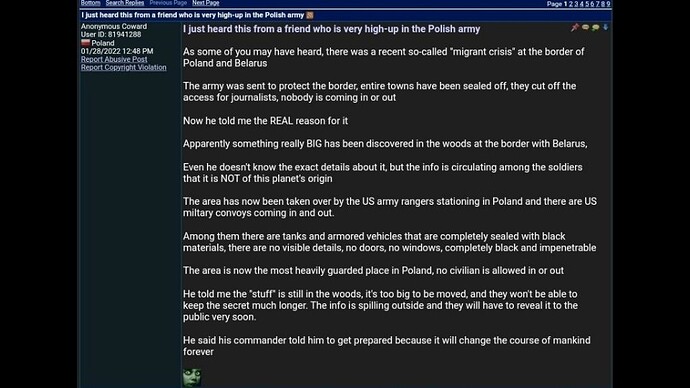Report Copyright Violation

tap(124, 67)
